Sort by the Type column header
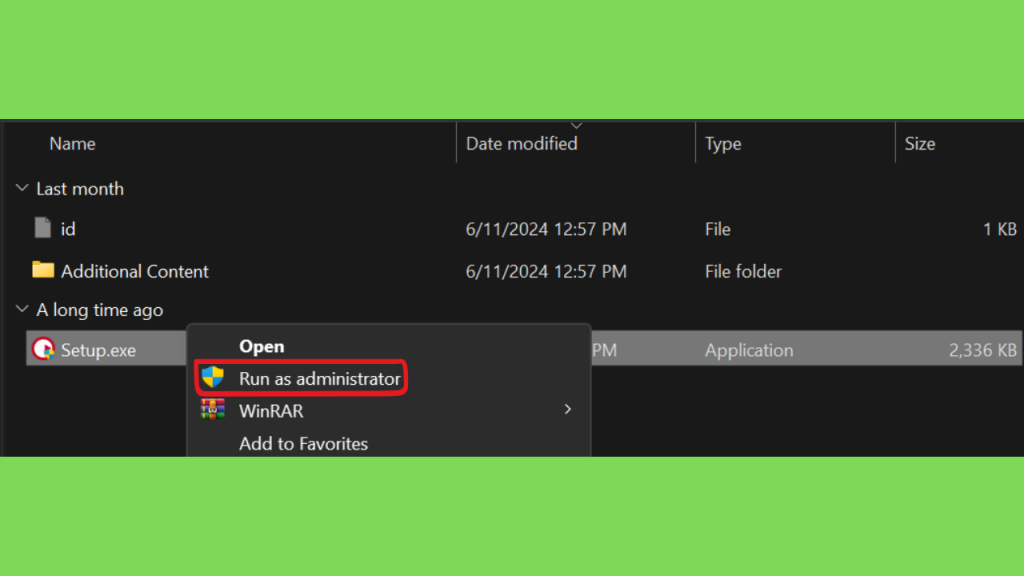 (723, 144)
